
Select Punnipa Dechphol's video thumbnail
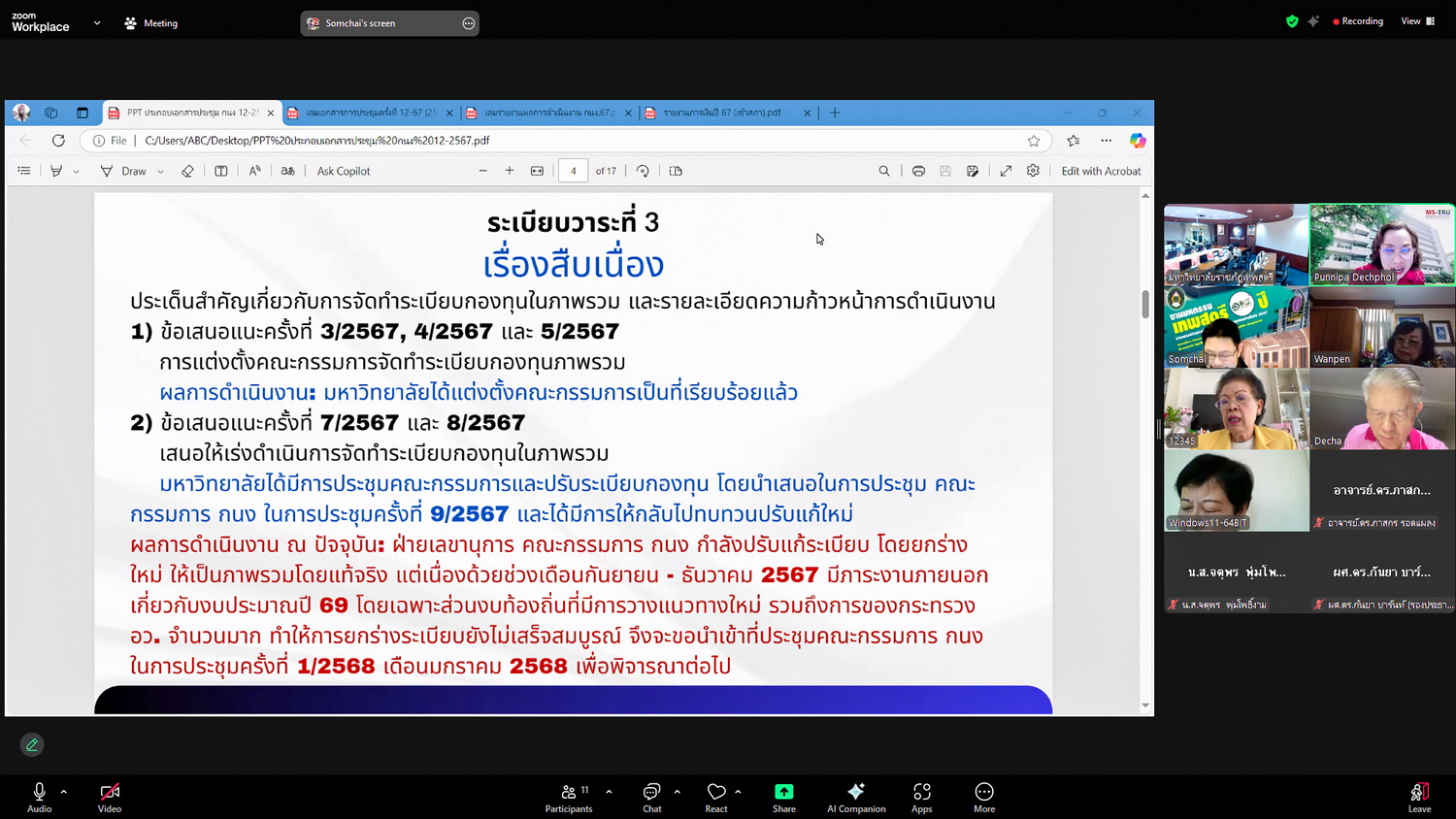click(x=1382, y=245)
